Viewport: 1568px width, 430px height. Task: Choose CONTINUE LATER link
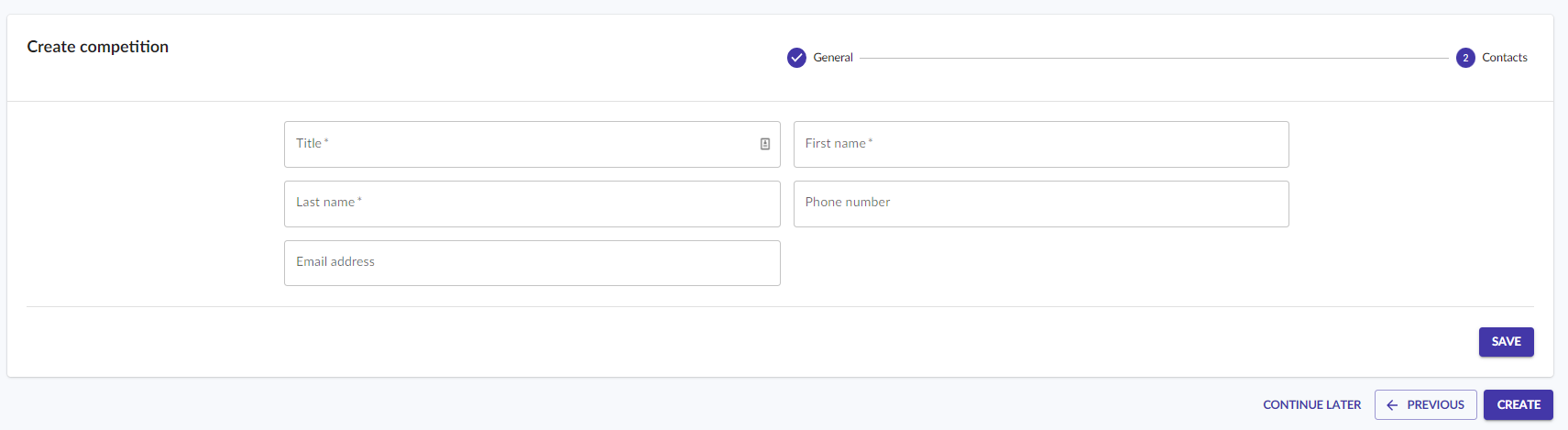point(1311,405)
